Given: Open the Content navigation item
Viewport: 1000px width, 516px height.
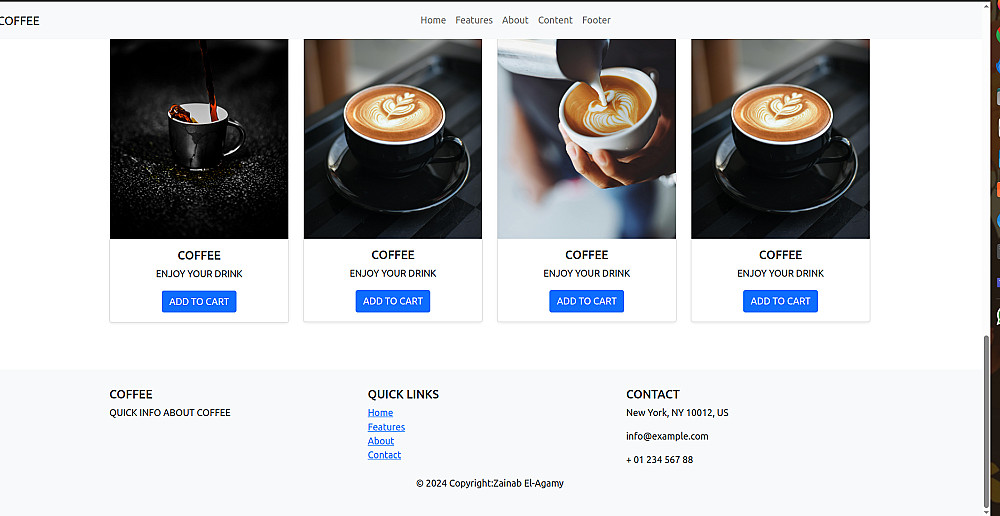Looking at the screenshot, I should coord(555,20).
